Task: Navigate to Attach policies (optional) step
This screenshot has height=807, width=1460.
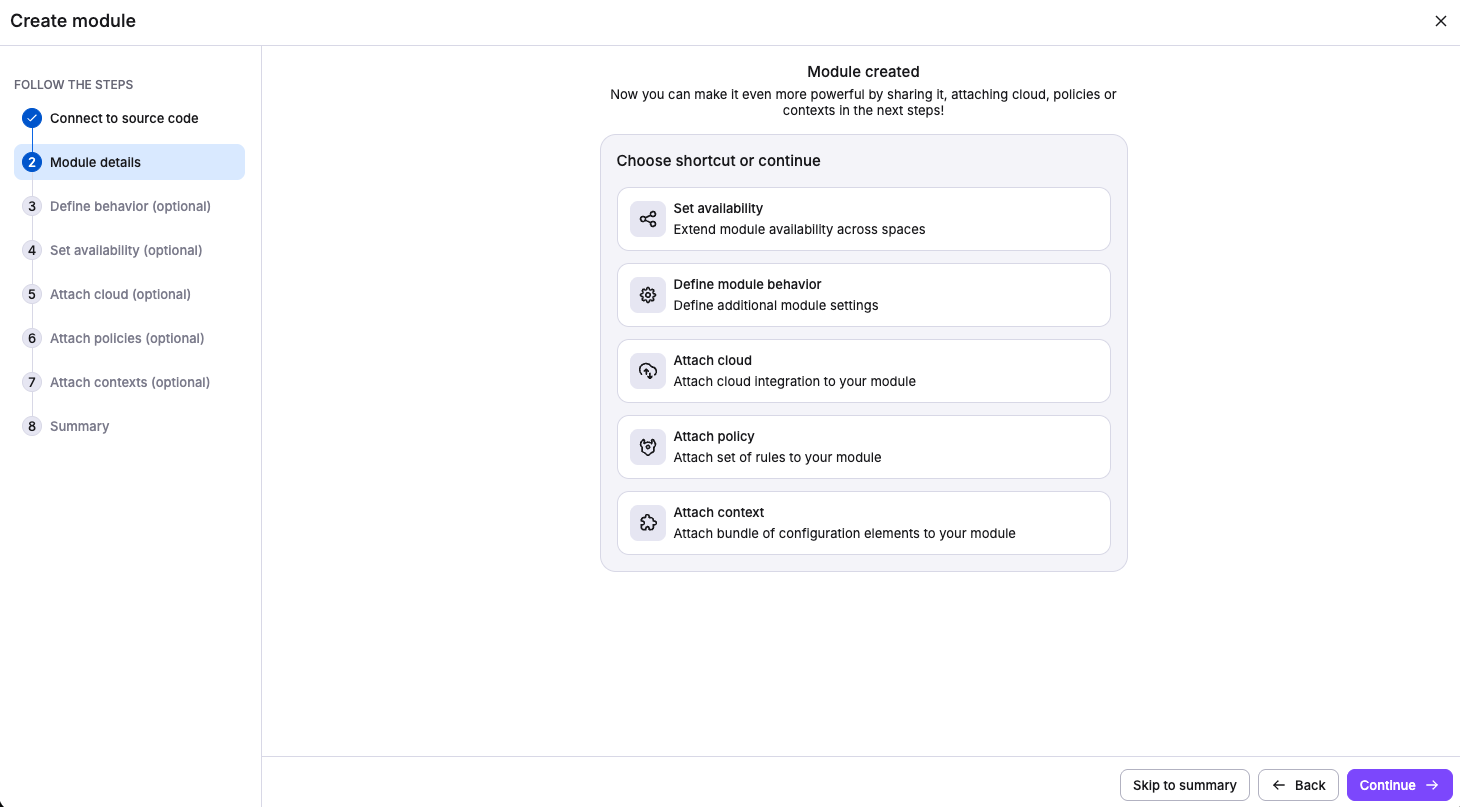Action: pyautogui.click(x=127, y=338)
